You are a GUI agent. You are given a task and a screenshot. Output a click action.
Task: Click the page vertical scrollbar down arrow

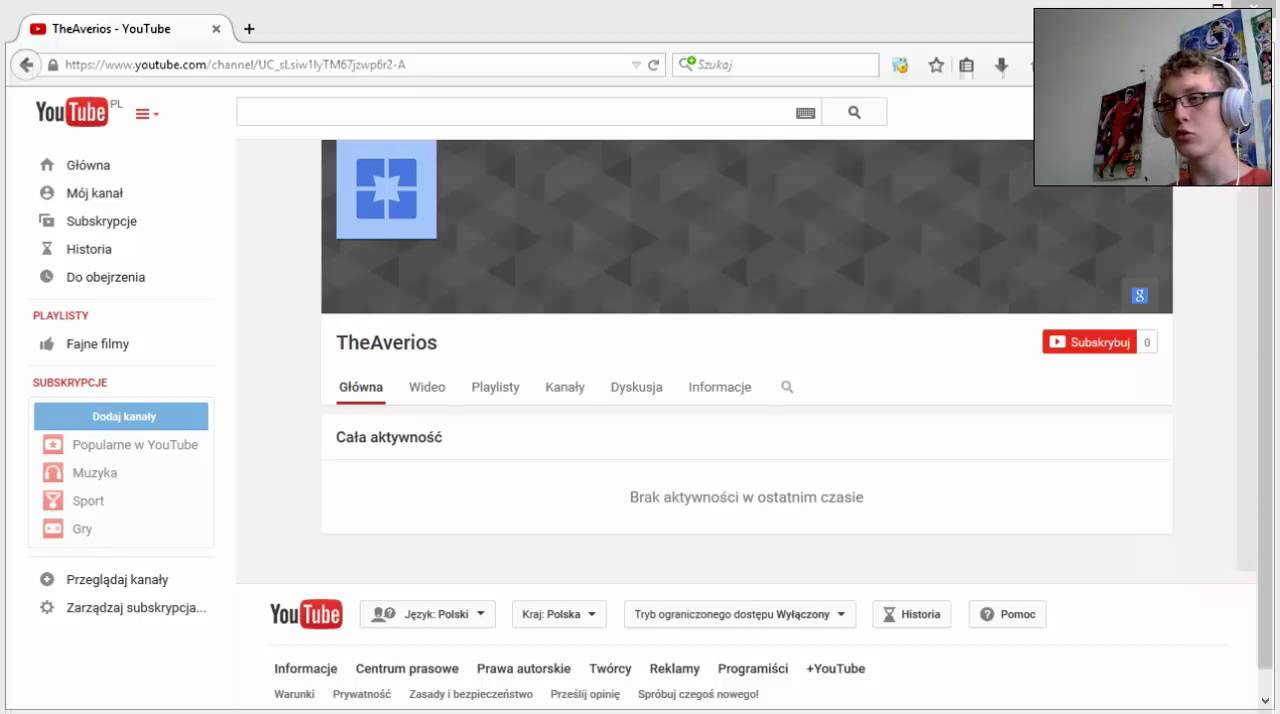point(1266,701)
